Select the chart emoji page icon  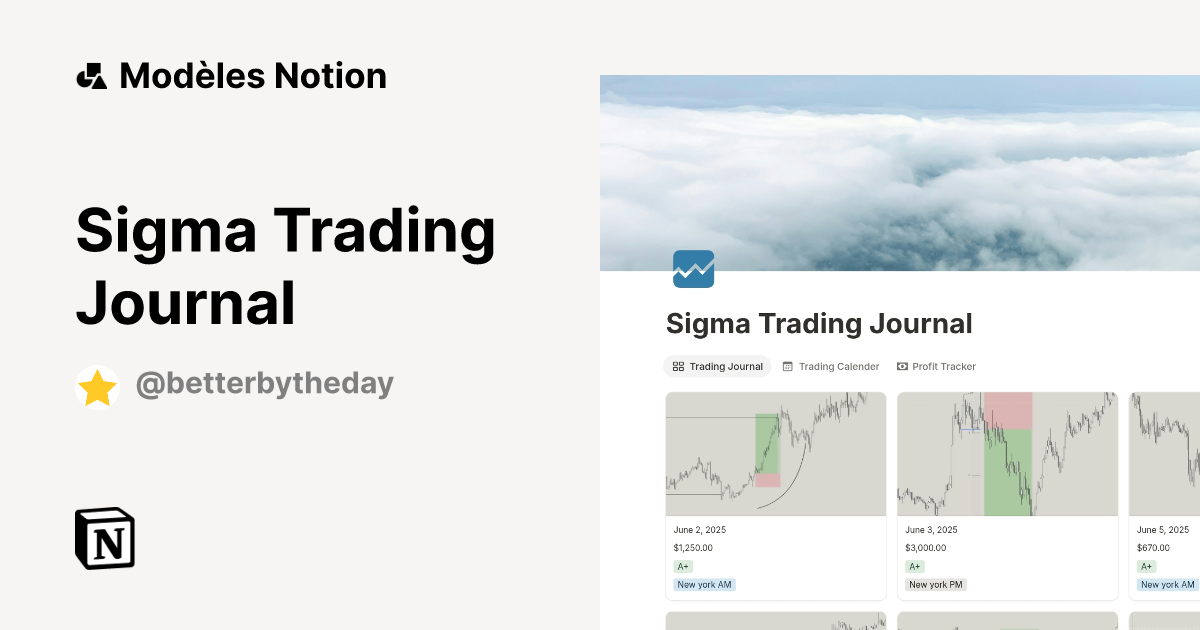coord(693,269)
